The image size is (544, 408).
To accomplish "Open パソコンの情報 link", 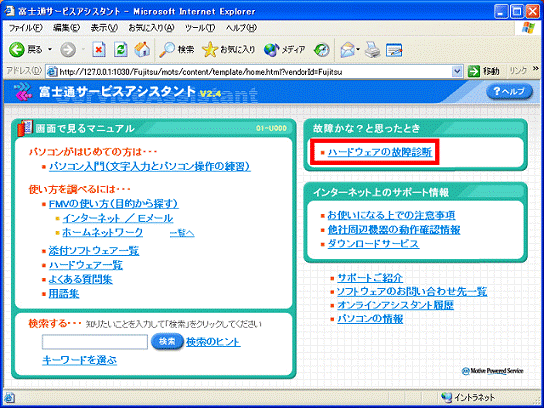I will 370,318.
